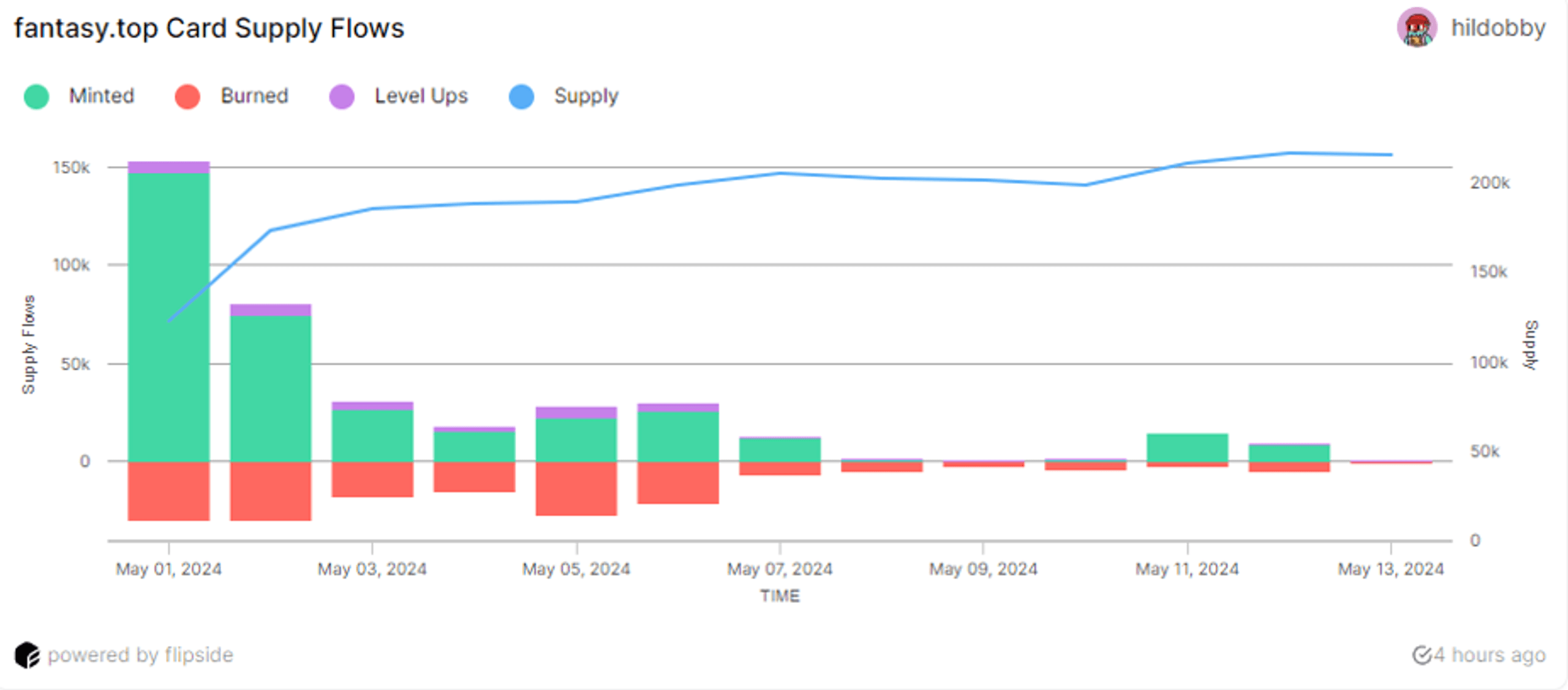
Task: Click the right-side rotated Supply axis title
Action: (1531, 345)
